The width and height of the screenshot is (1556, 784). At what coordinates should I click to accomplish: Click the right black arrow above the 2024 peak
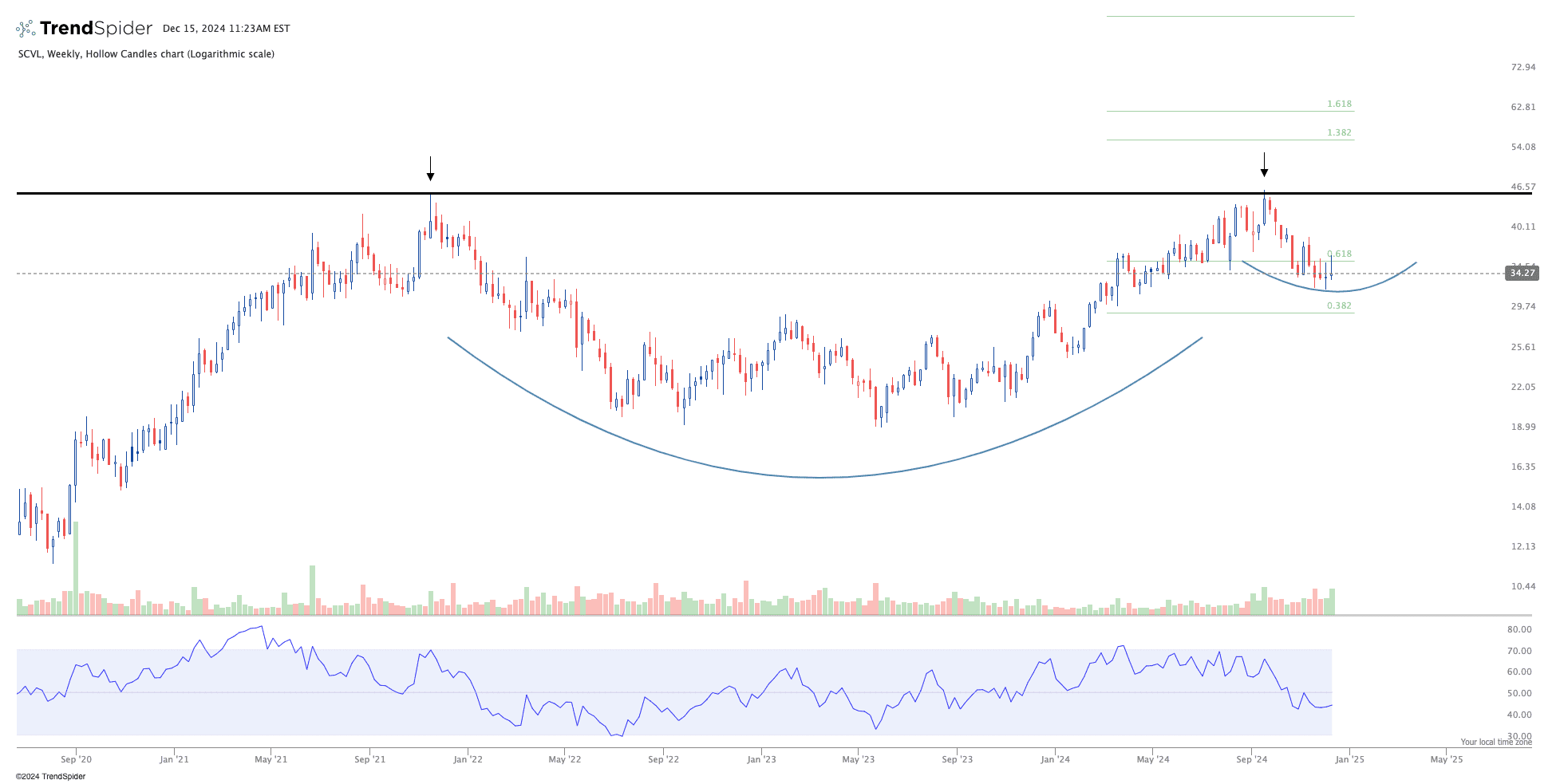coord(1264,165)
